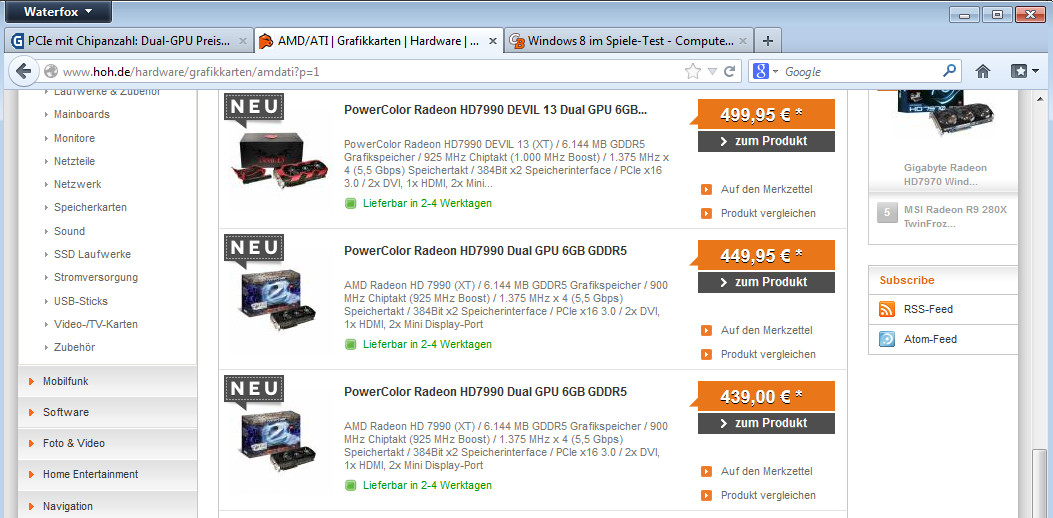1053x518 pixels.
Task: Switch to the PCIe mit Chipanzahl tab
Action: (130, 41)
